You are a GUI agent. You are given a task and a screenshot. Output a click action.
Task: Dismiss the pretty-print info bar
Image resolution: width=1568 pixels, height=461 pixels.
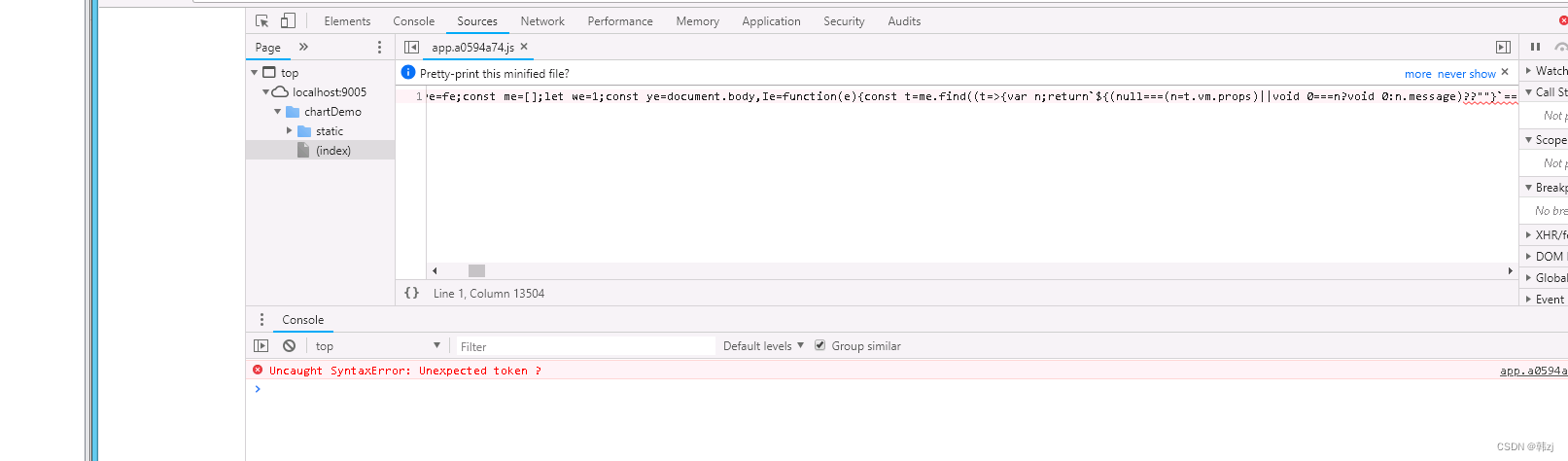pyautogui.click(x=1505, y=72)
